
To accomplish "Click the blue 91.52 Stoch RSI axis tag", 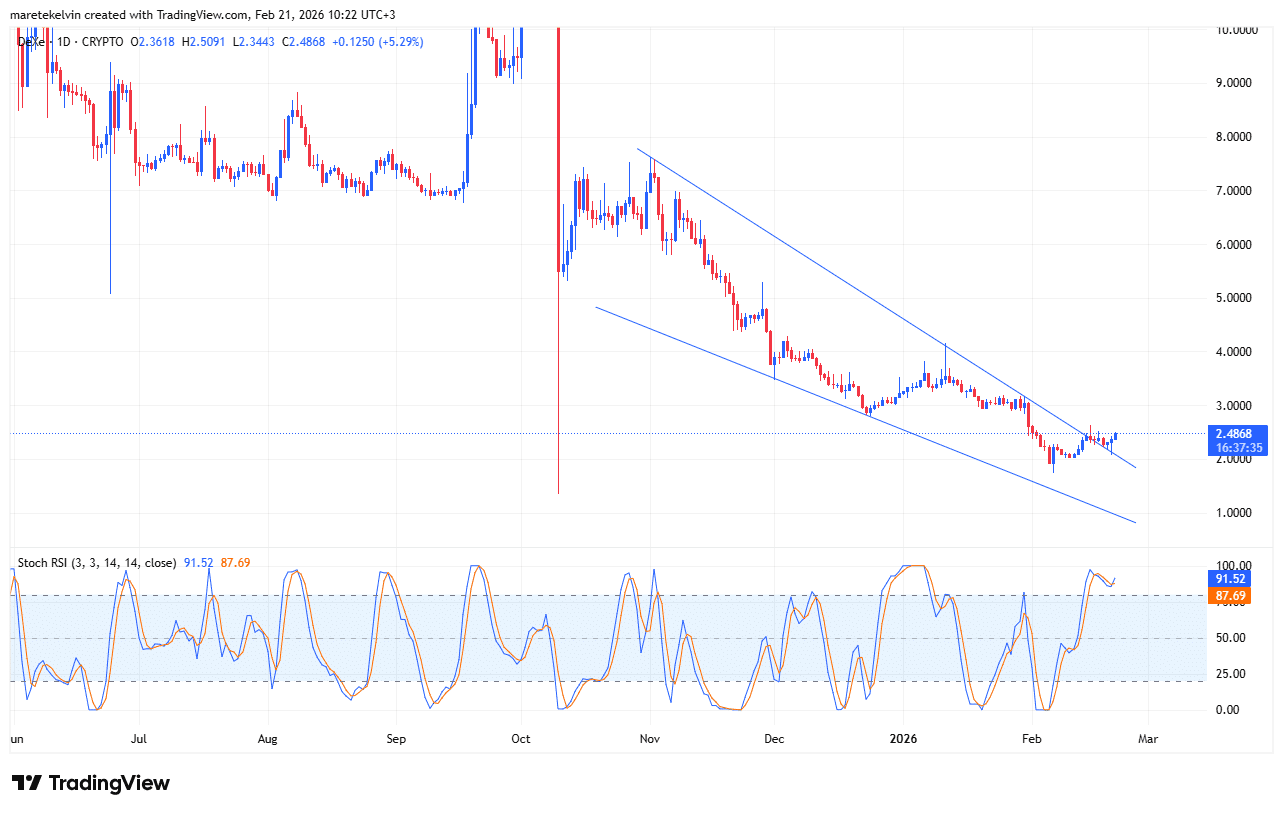I will pos(1228,578).
